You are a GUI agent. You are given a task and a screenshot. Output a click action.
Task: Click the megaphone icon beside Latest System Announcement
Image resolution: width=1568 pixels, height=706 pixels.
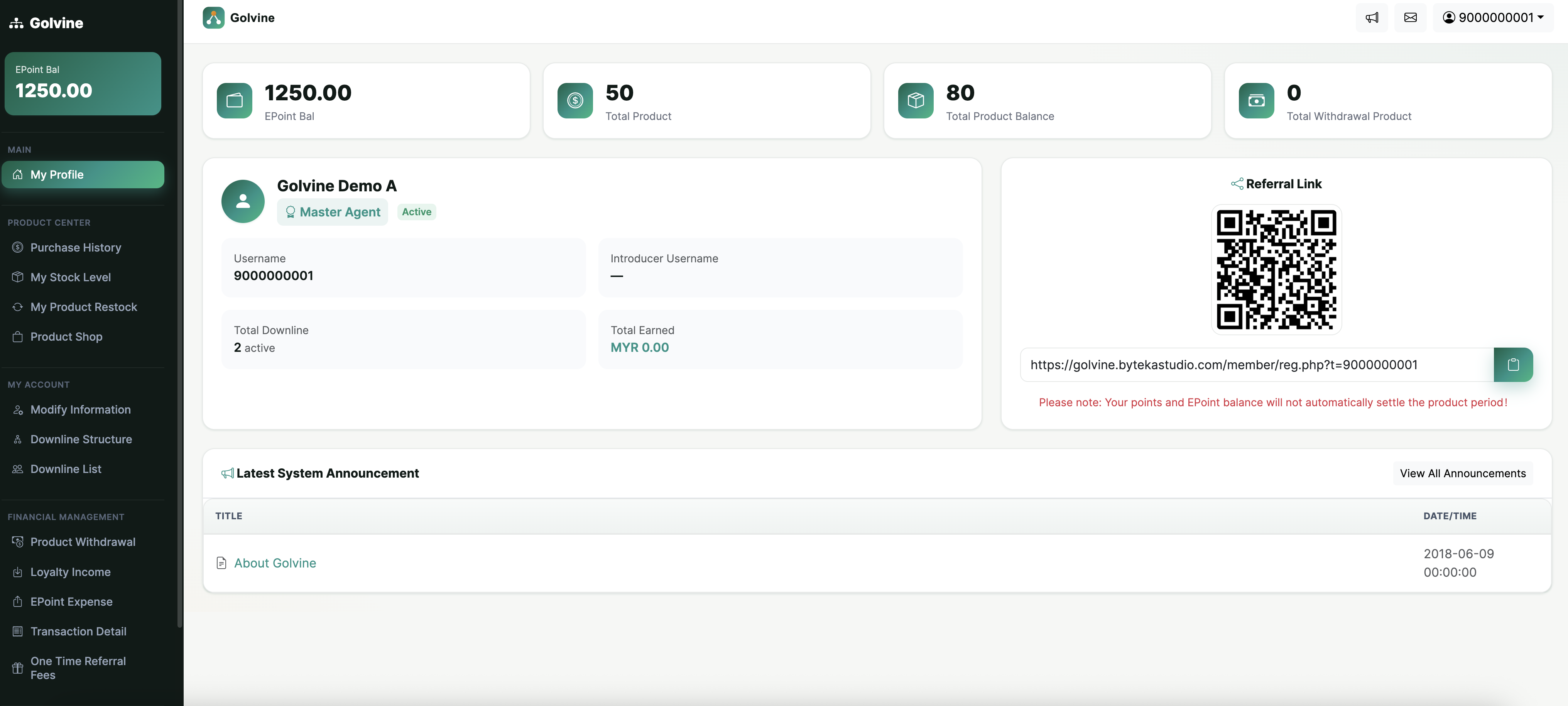(x=228, y=473)
